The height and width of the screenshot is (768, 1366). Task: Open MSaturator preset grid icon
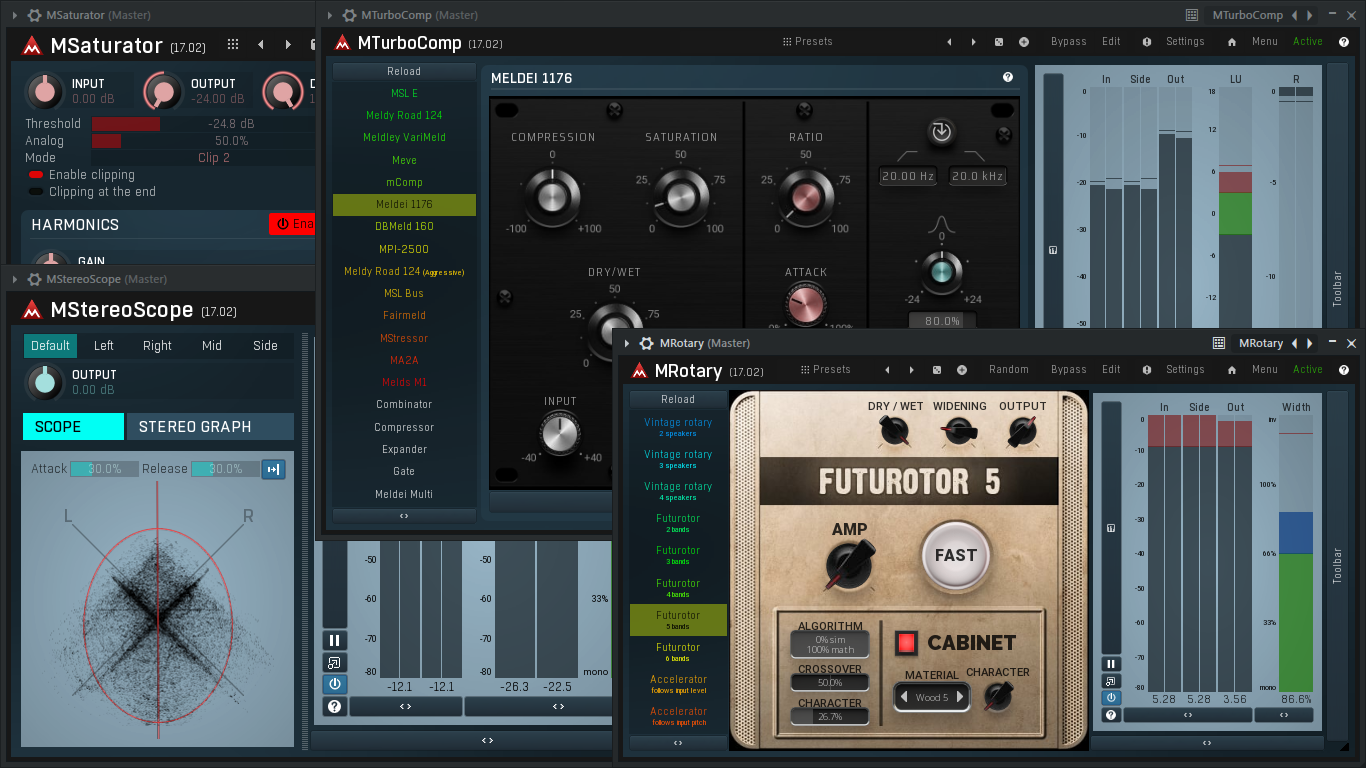(233, 44)
